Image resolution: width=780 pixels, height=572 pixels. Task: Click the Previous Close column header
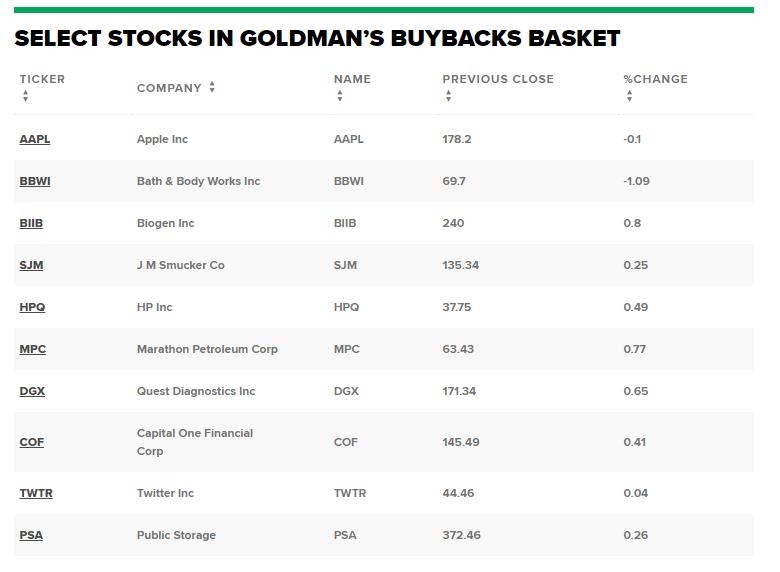point(498,79)
